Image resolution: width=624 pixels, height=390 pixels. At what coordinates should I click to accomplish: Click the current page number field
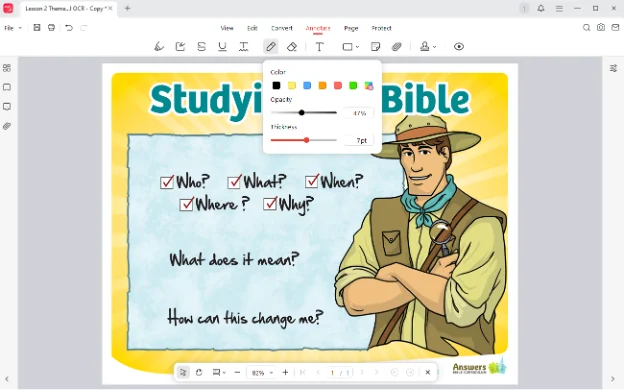pyautogui.click(x=332, y=373)
